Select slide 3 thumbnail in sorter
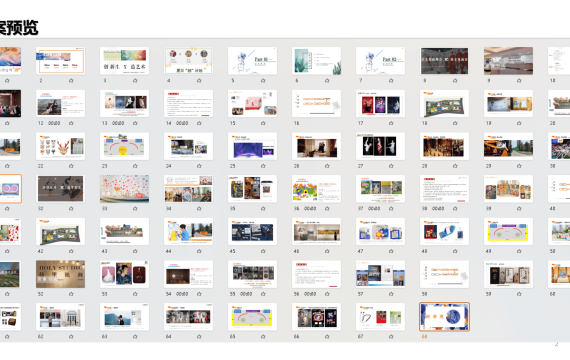This screenshot has width=570, height=360. tap(124, 61)
